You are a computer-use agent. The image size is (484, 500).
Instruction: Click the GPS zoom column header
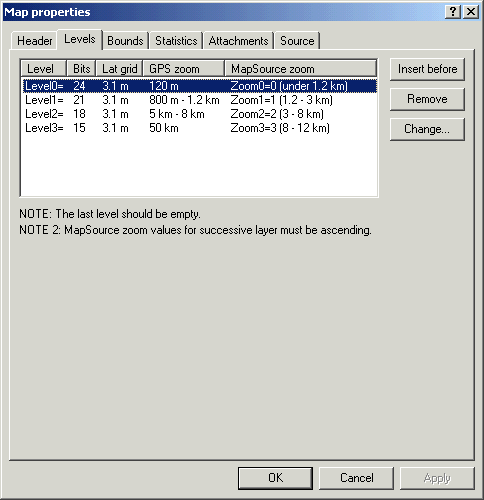(184, 69)
